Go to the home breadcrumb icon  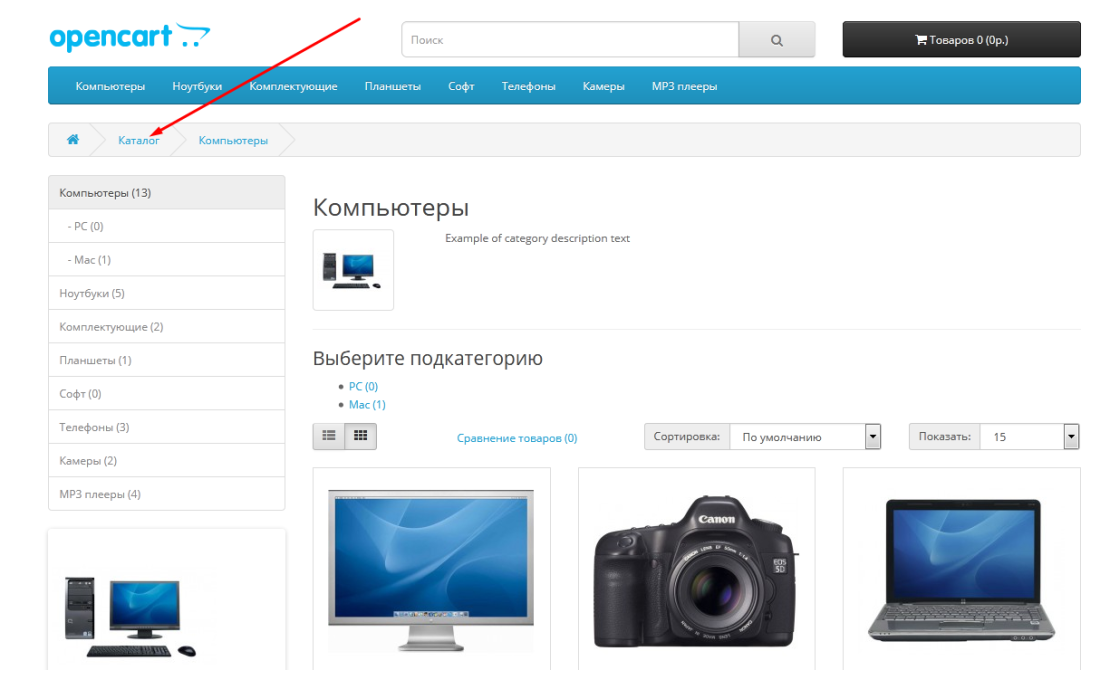73,140
